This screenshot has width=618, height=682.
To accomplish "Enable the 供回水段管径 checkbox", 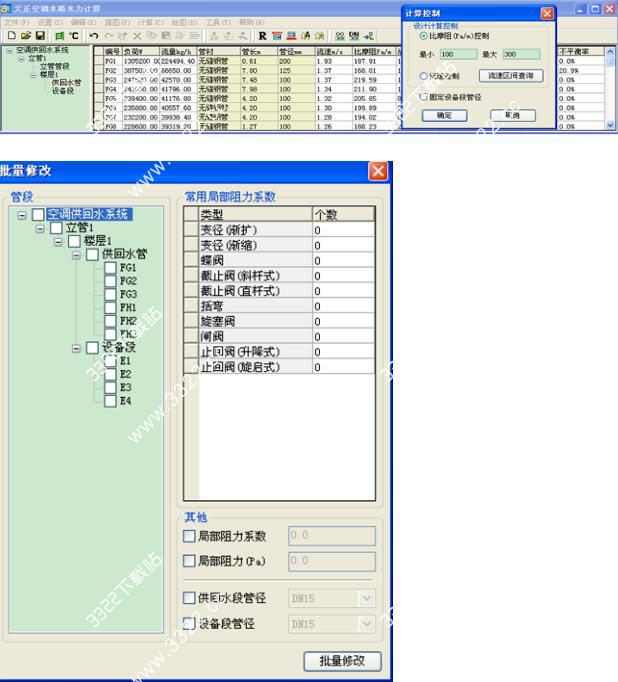I will coord(189,598).
